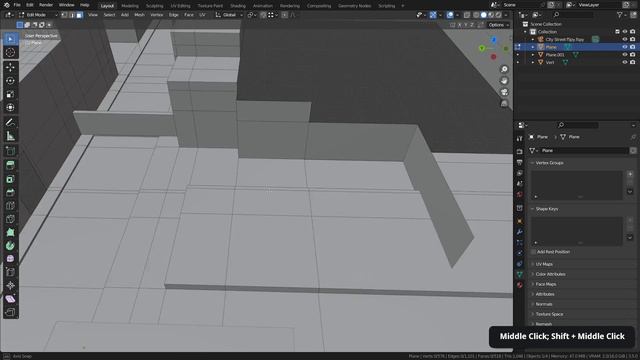The image size is (640, 360).
Task: Hide Plane object in viewport via eye icon
Action: coord(624,47)
